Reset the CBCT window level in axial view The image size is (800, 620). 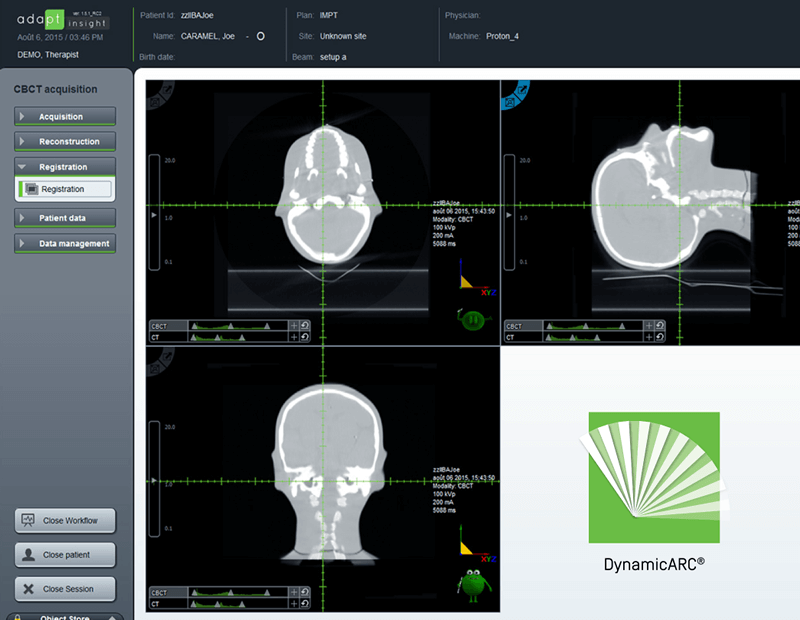pyautogui.click(x=305, y=326)
